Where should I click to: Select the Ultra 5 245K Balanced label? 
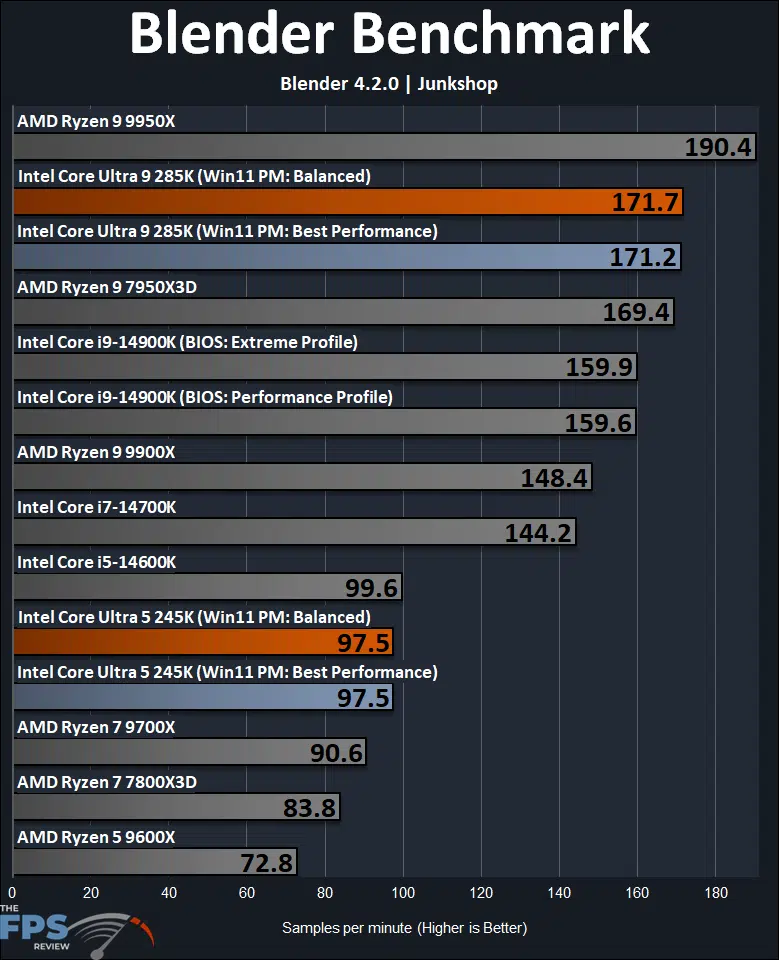(x=194, y=617)
